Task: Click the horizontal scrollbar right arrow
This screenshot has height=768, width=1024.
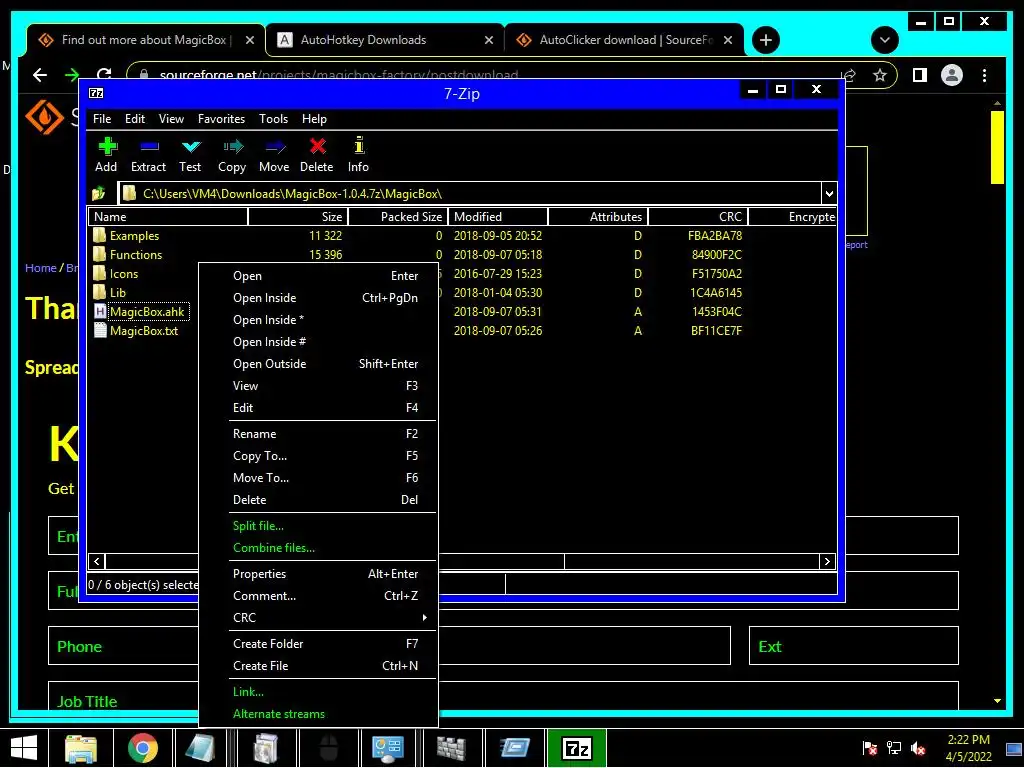Action: (827, 561)
